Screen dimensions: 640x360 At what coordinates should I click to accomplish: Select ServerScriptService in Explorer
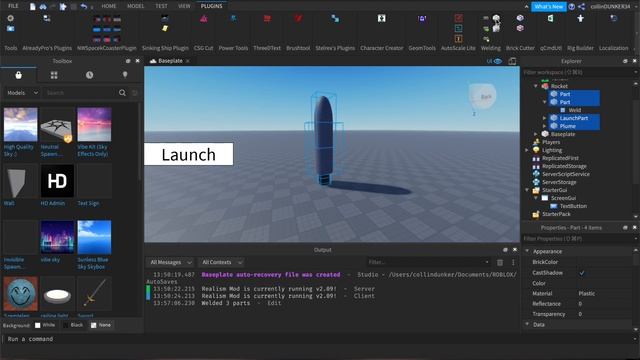click(x=566, y=174)
